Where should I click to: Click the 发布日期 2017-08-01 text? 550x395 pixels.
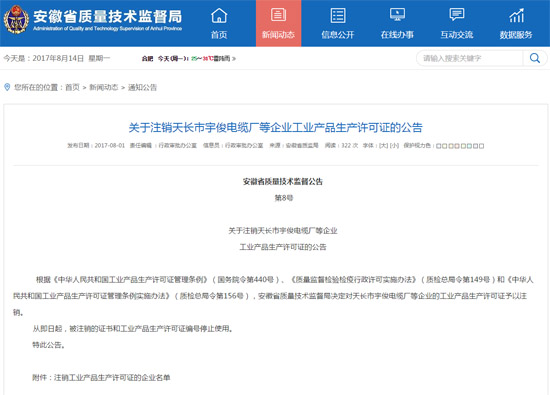point(96,146)
